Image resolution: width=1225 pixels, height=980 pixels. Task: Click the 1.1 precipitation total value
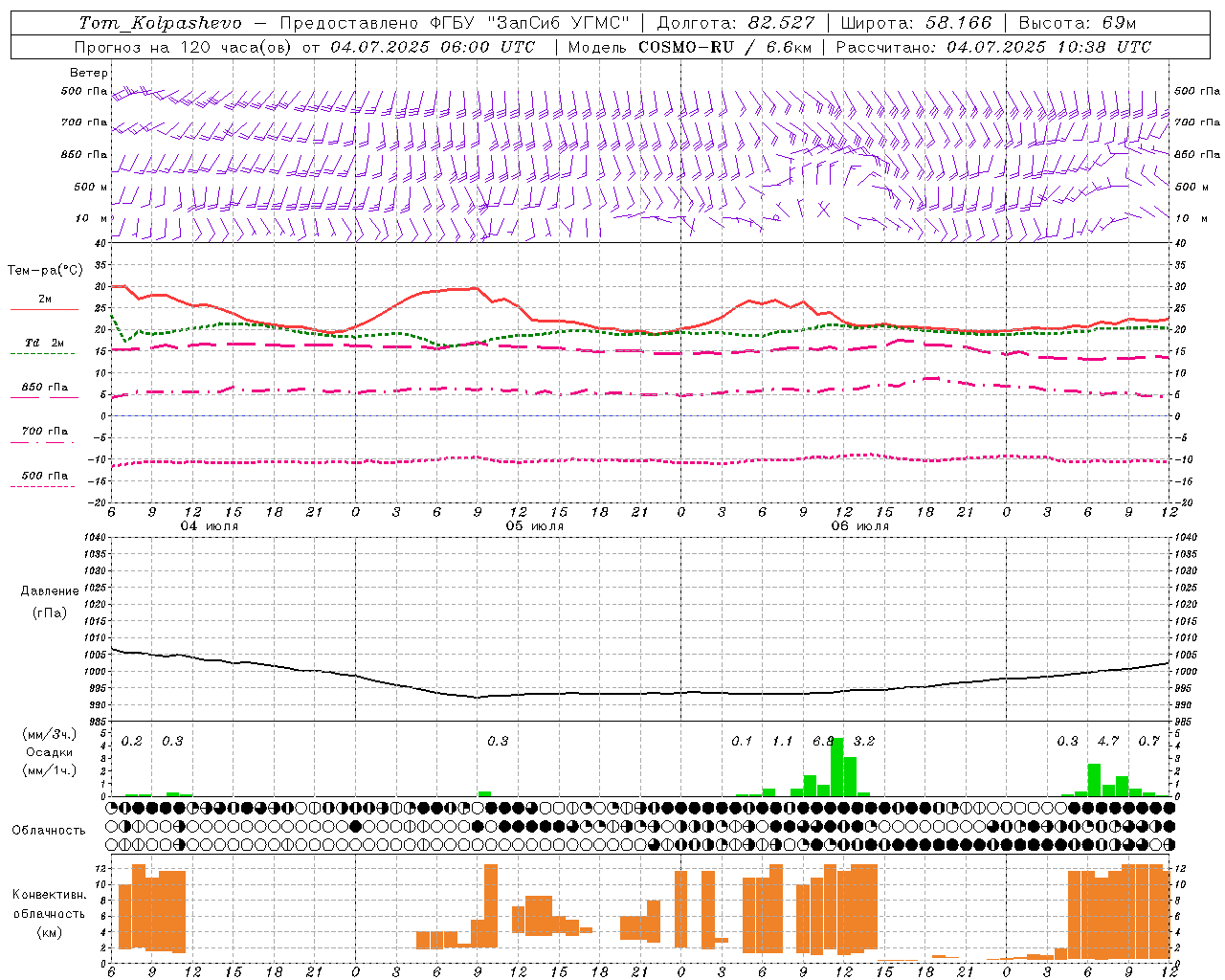(x=783, y=742)
